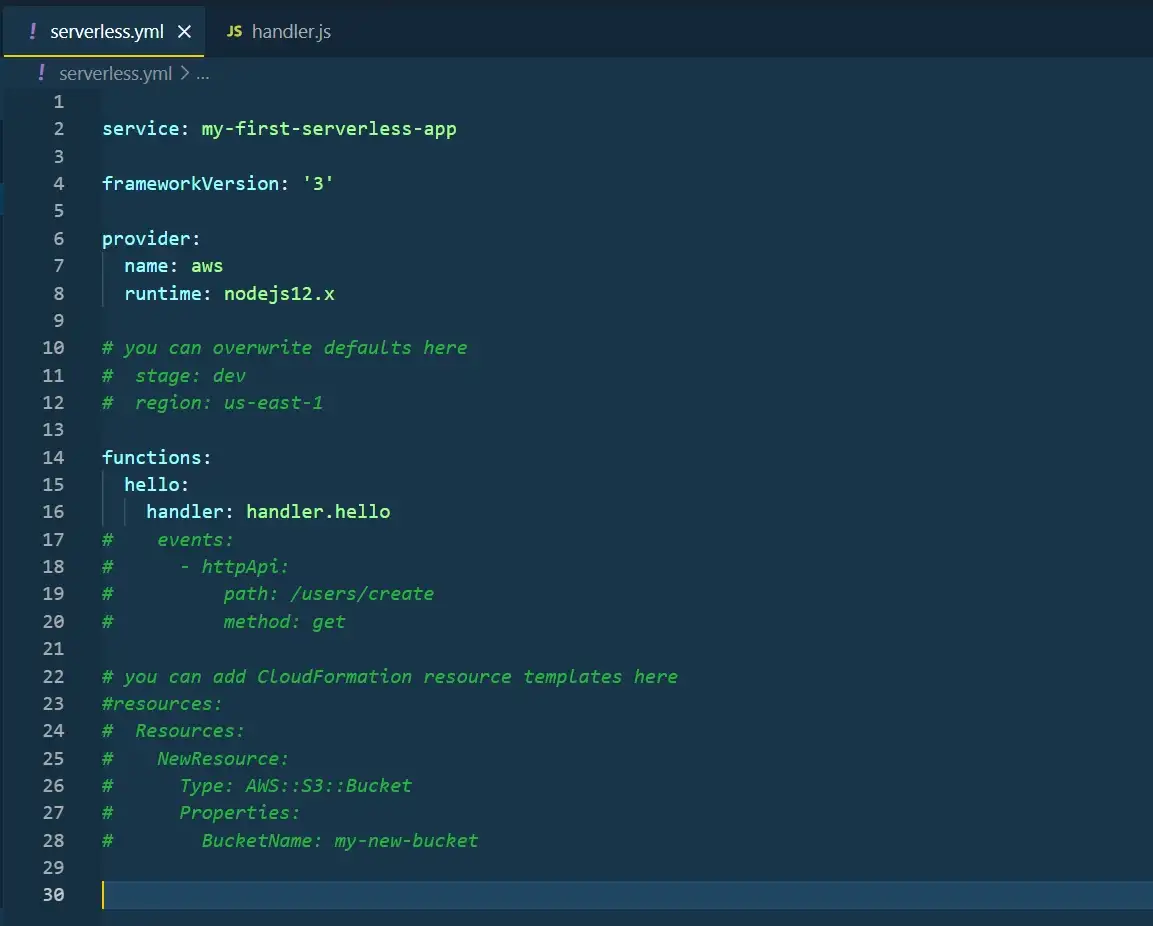
Task: Click the commented '/users/create' path
Action: pos(361,594)
